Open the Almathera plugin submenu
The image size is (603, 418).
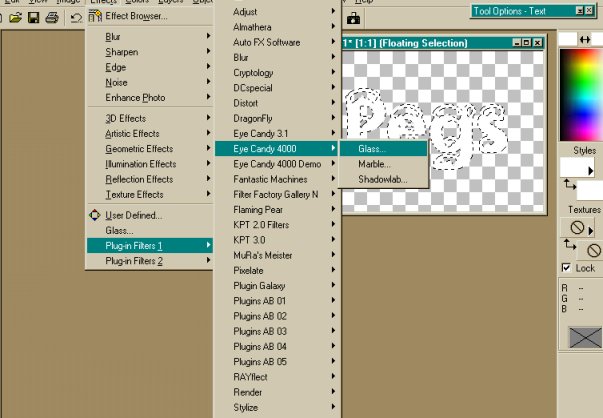(x=277, y=27)
